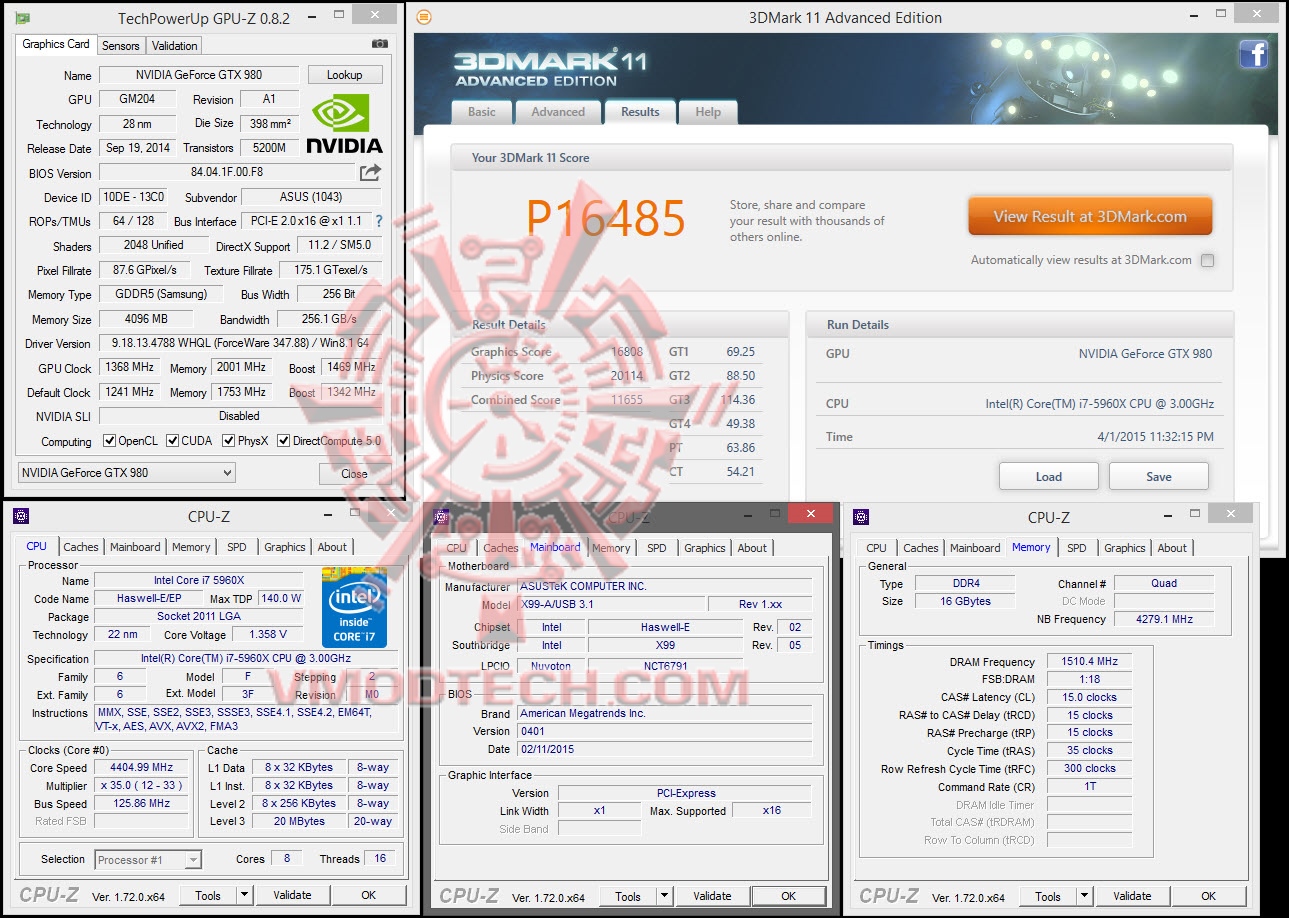Image resolution: width=1289 pixels, height=918 pixels.
Task: Click Tools button in CPU-Z CPU window
Action: click(208, 896)
